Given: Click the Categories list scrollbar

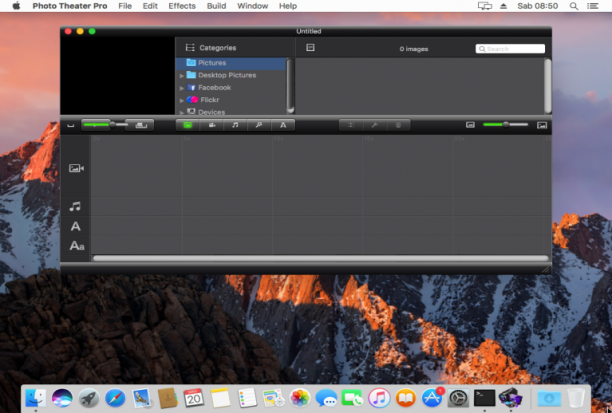Looking at the screenshot, I should coord(290,84).
